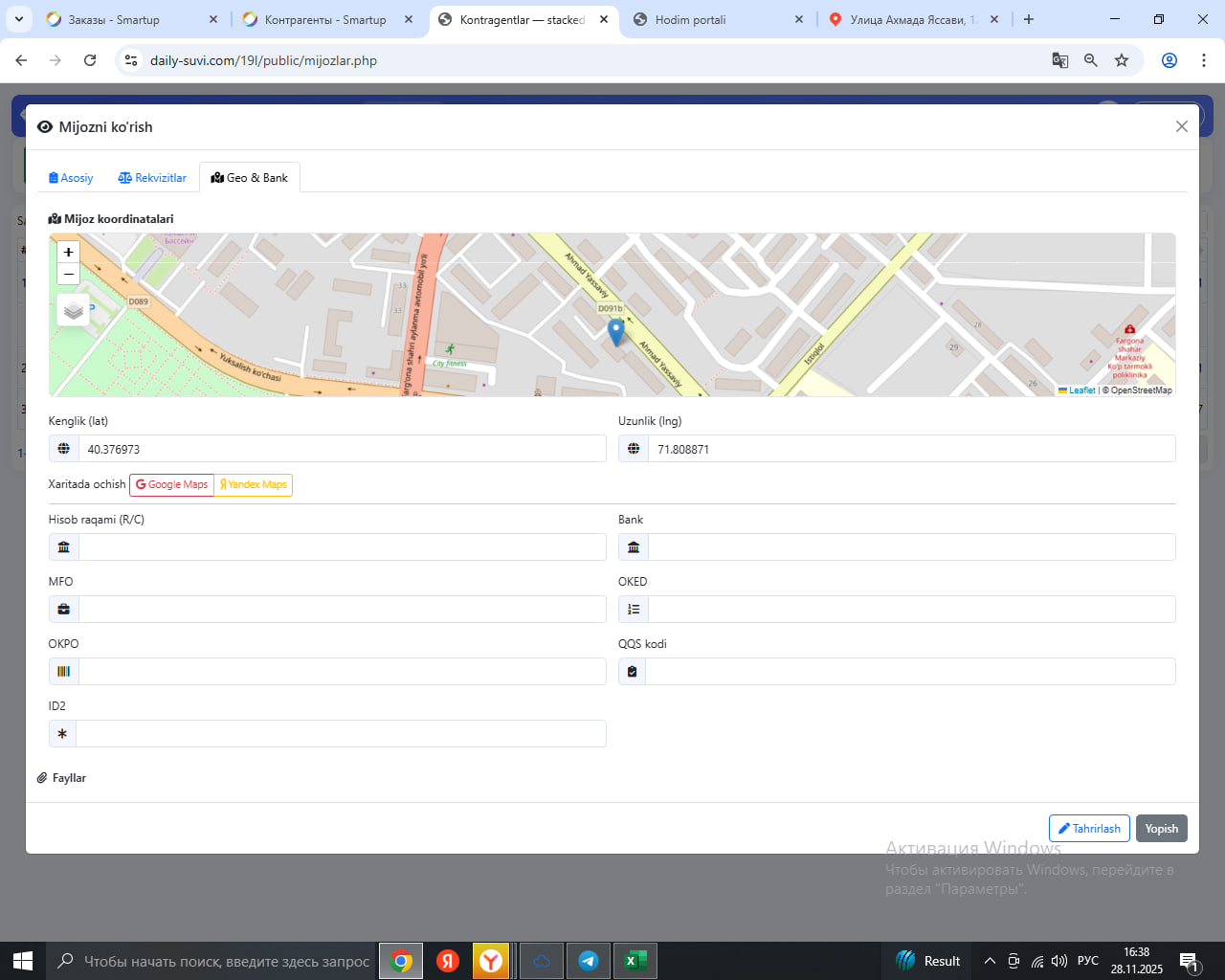Click the blue location marker on map
Image resolution: width=1225 pixels, height=980 pixels.
click(x=616, y=331)
